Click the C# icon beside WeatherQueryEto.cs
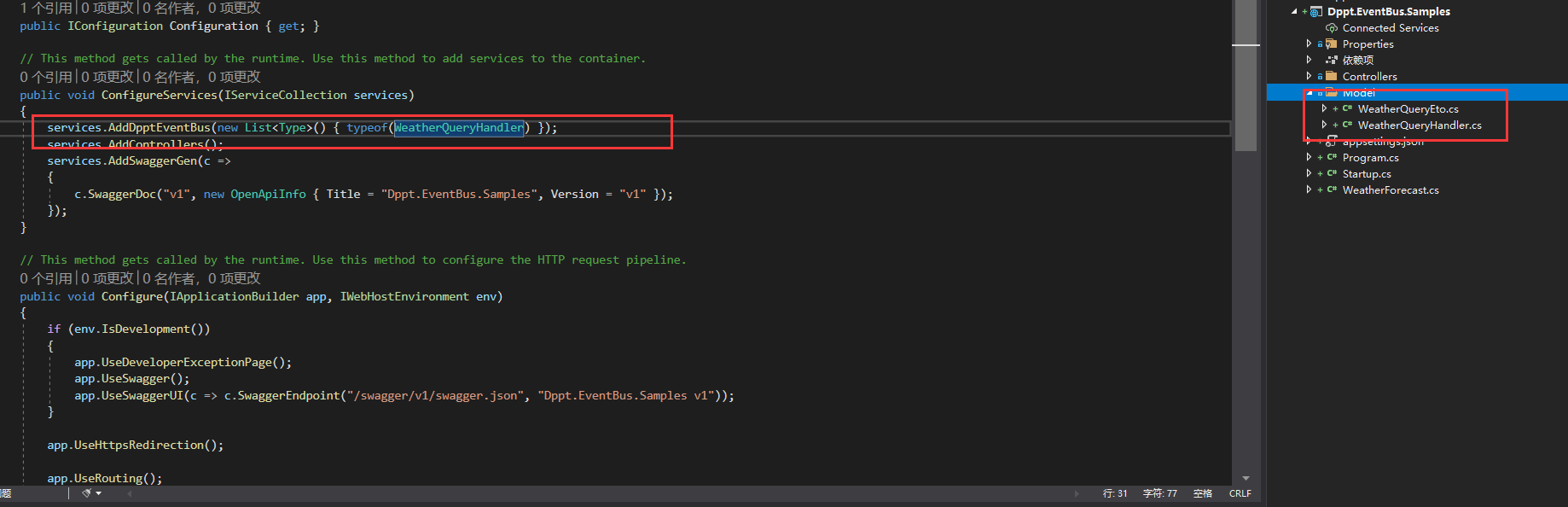 click(x=1347, y=109)
